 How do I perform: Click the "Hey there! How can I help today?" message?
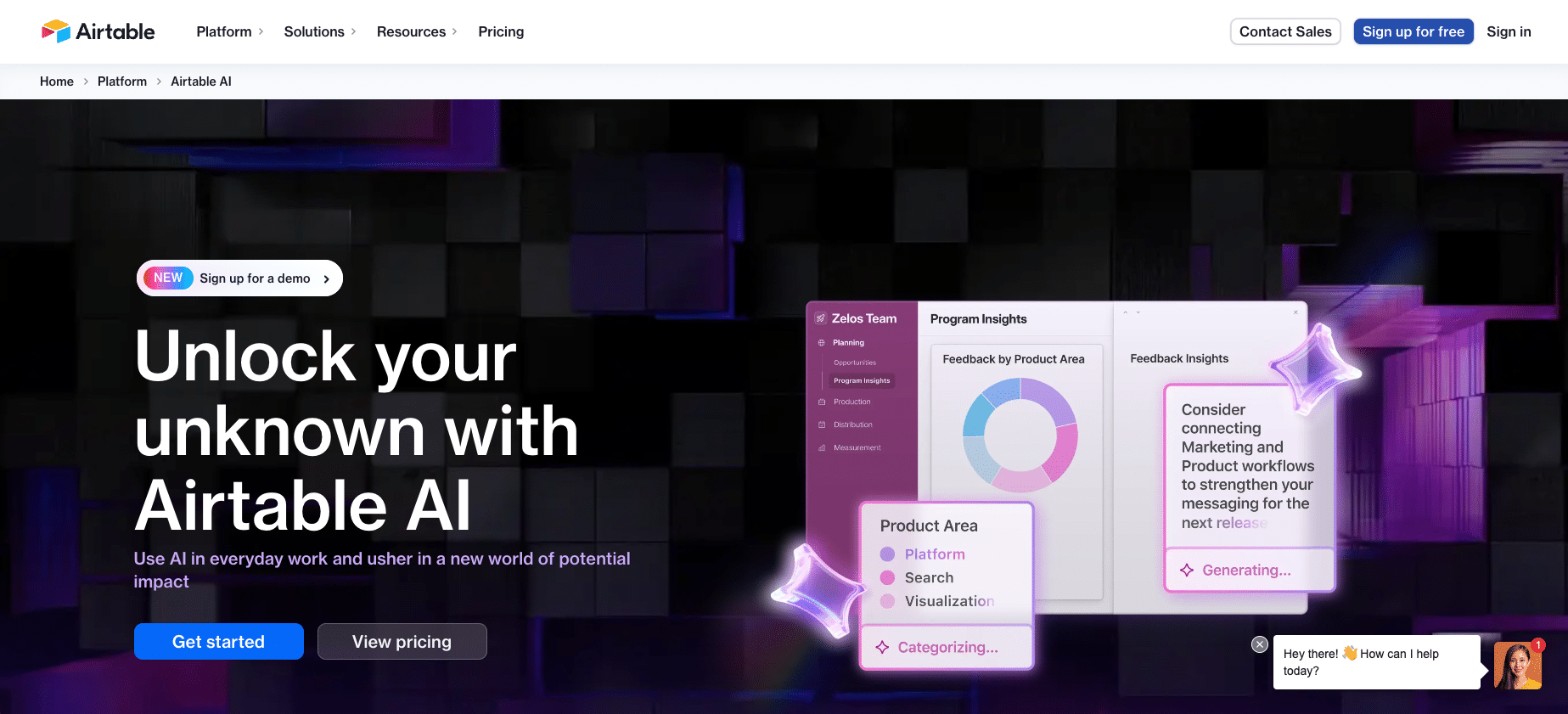pos(1376,662)
